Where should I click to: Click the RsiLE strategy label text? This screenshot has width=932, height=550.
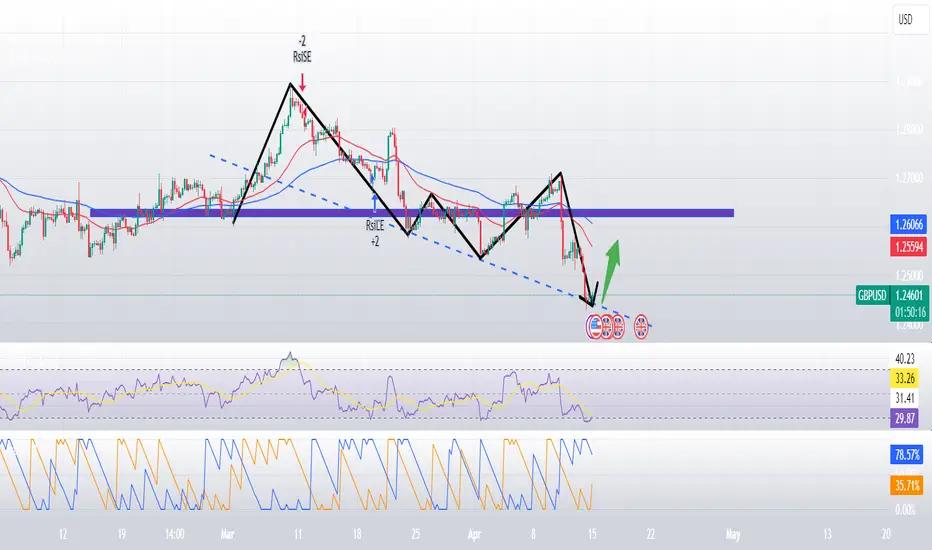pyautogui.click(x=374, y=225)
